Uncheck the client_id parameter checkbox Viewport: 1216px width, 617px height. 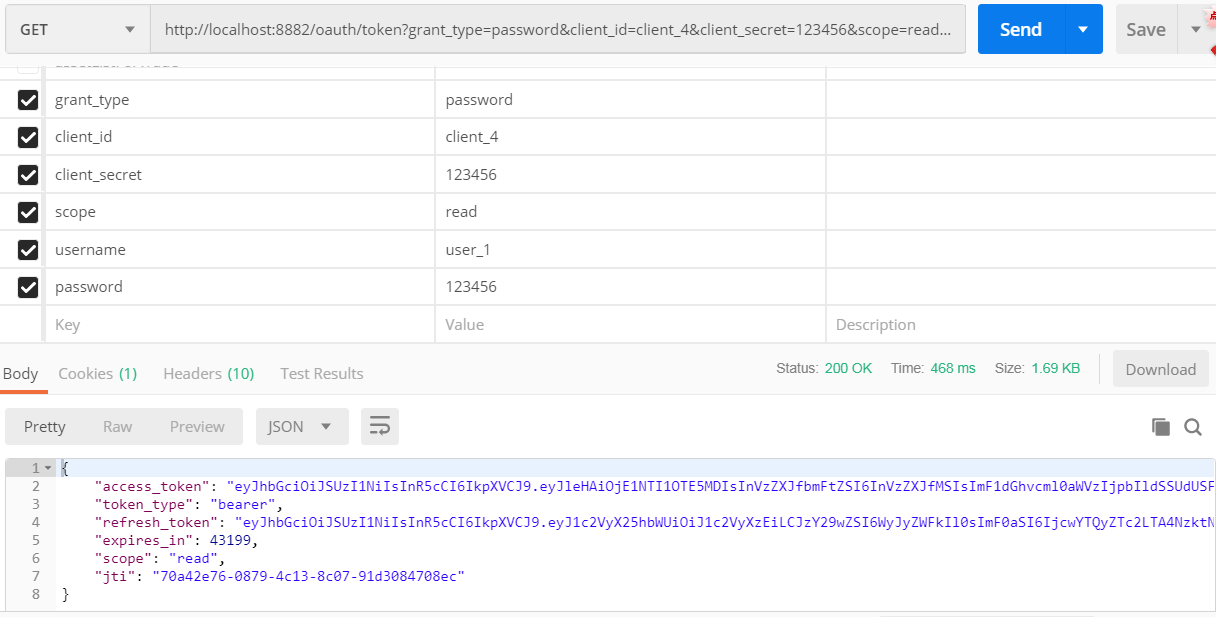point(28,137)
